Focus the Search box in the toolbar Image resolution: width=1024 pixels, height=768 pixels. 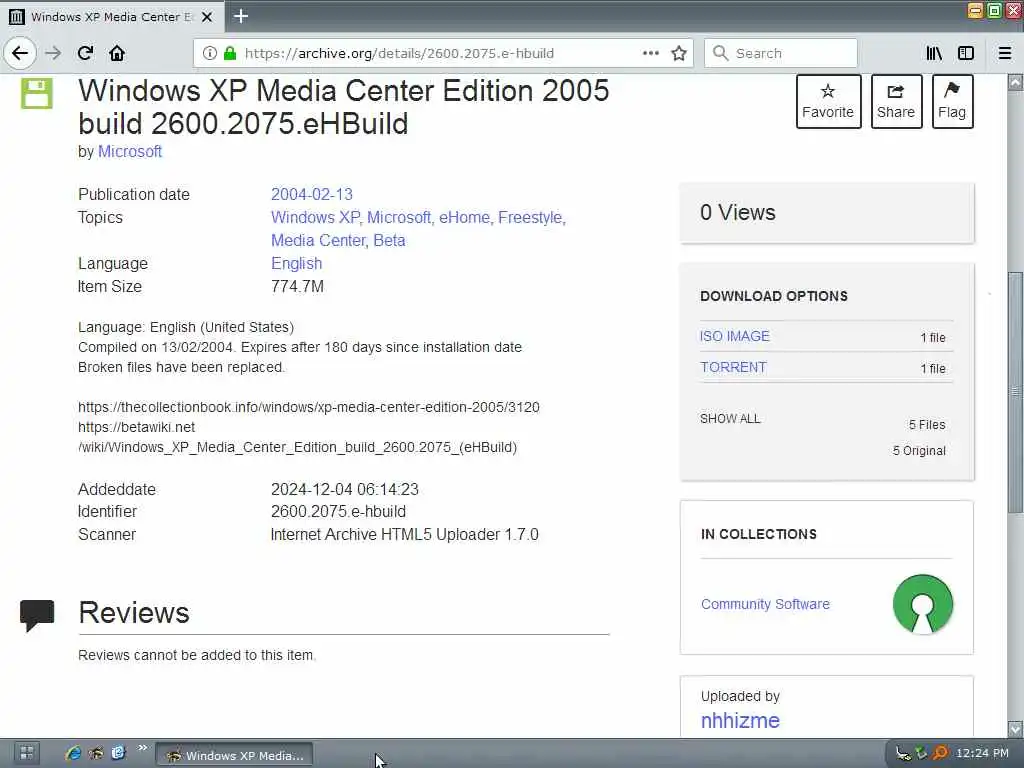(780, 53)
